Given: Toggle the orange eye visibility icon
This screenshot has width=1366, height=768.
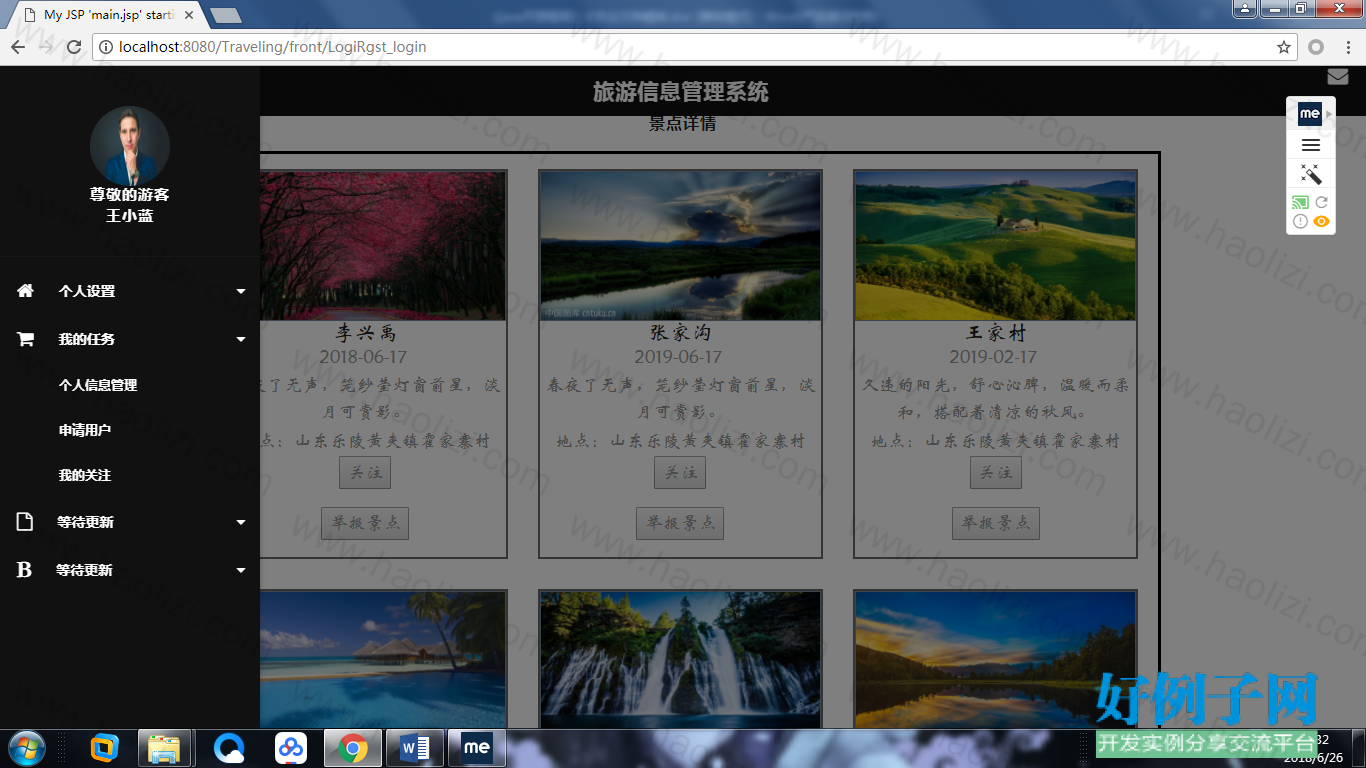Looking at the screenshot, I should 1321,222.
